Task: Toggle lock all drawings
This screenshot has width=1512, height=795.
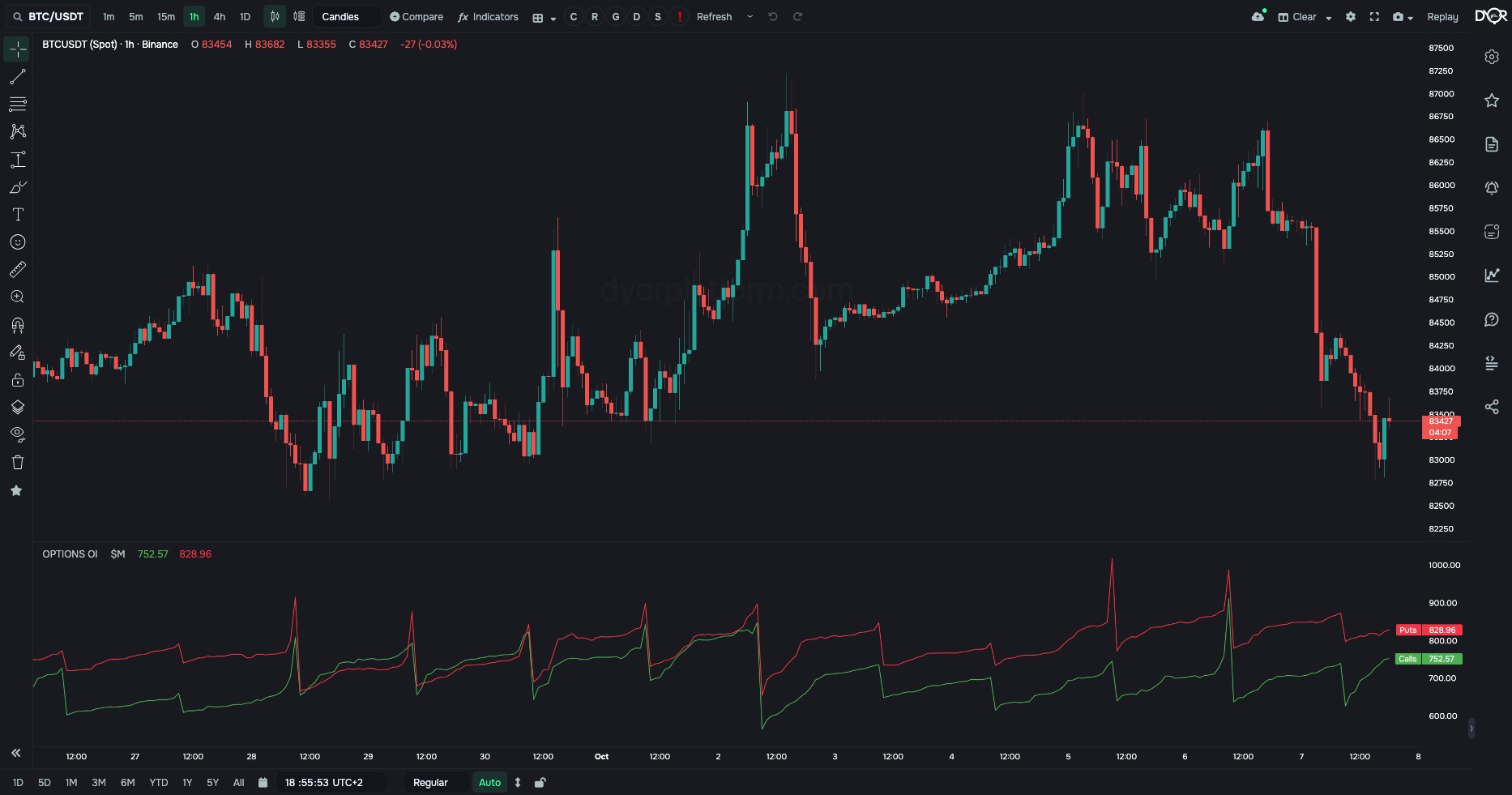Action: click(x=17, y=380)
